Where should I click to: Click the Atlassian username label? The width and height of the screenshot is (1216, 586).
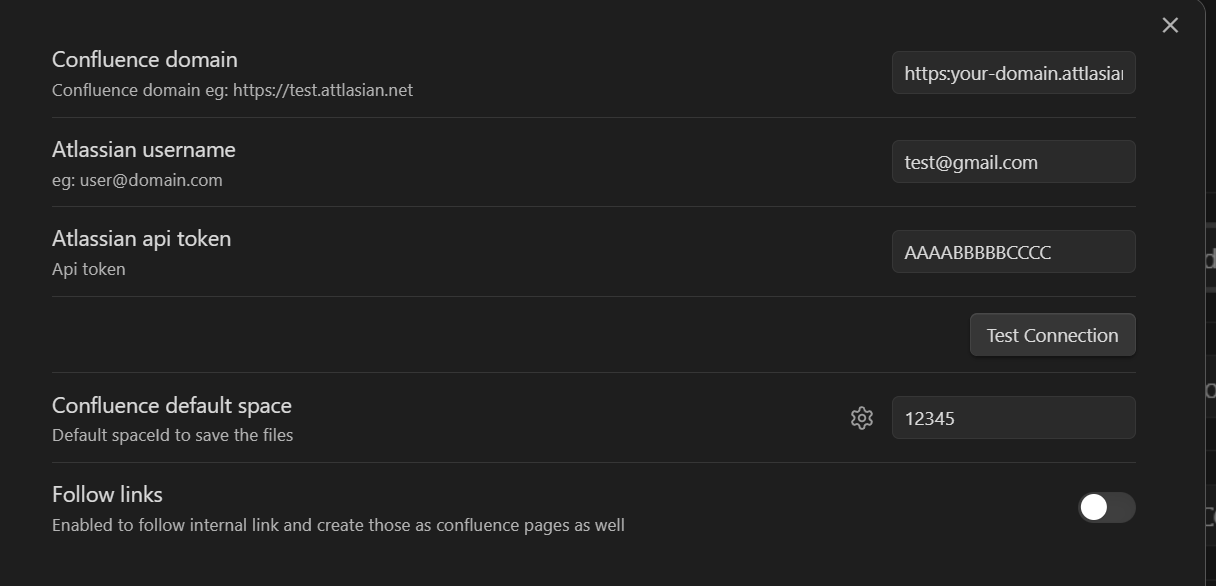pyautogui.click(x=144, y=150)
